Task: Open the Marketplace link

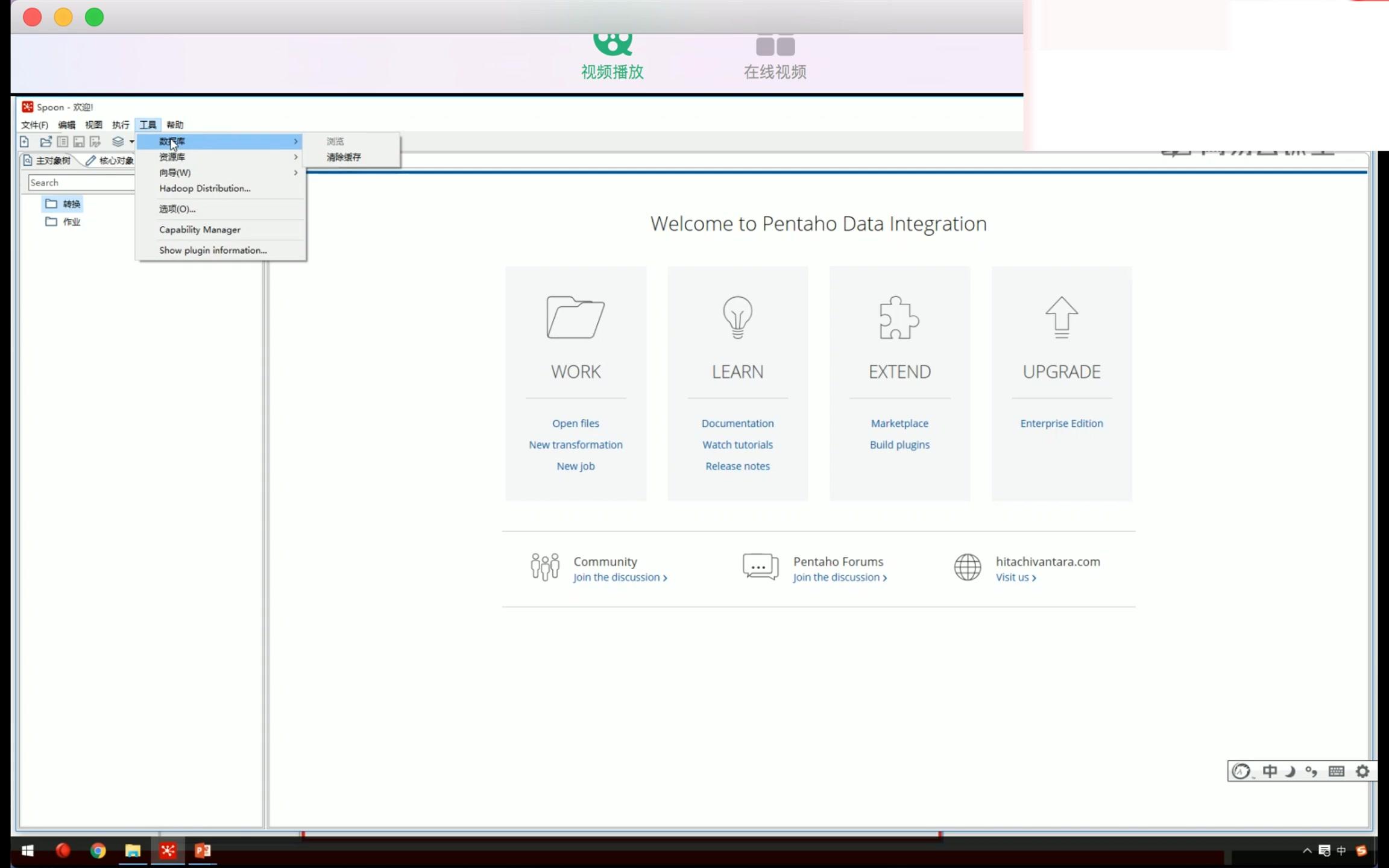Action: tap(899, 423)
